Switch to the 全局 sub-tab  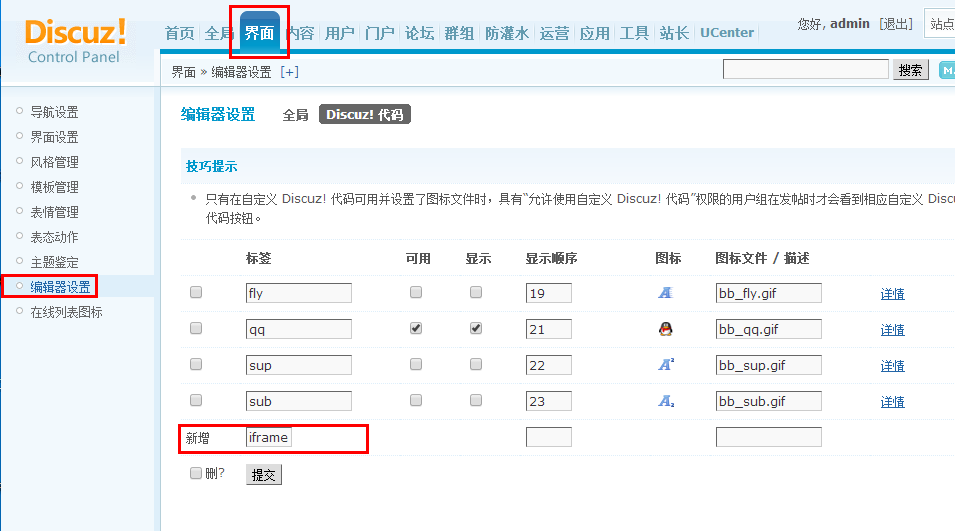(295, 114)
